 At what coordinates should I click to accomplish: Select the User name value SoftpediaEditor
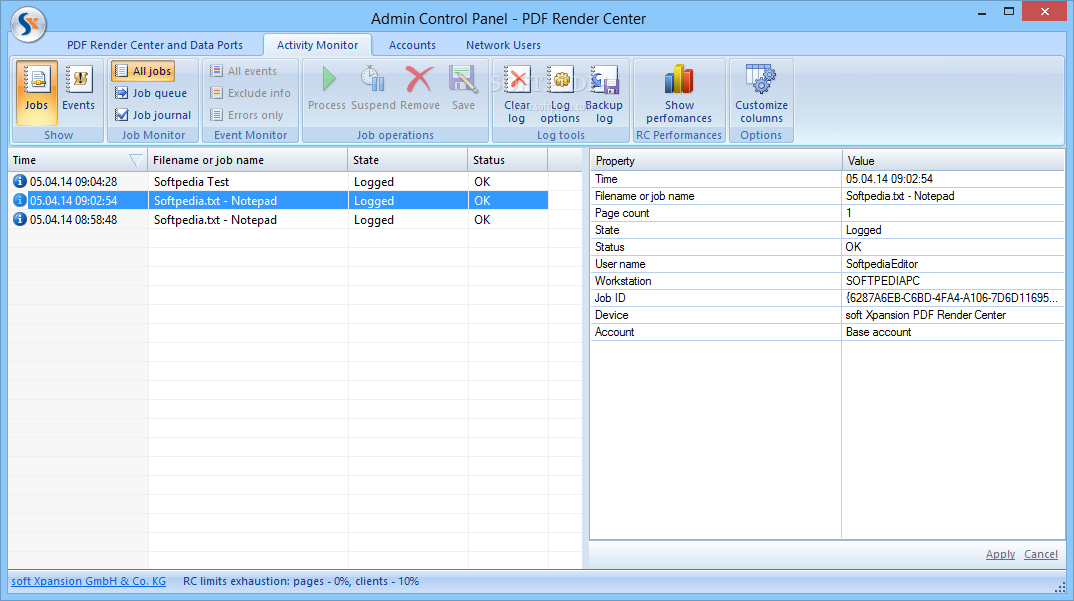(953, 264)
